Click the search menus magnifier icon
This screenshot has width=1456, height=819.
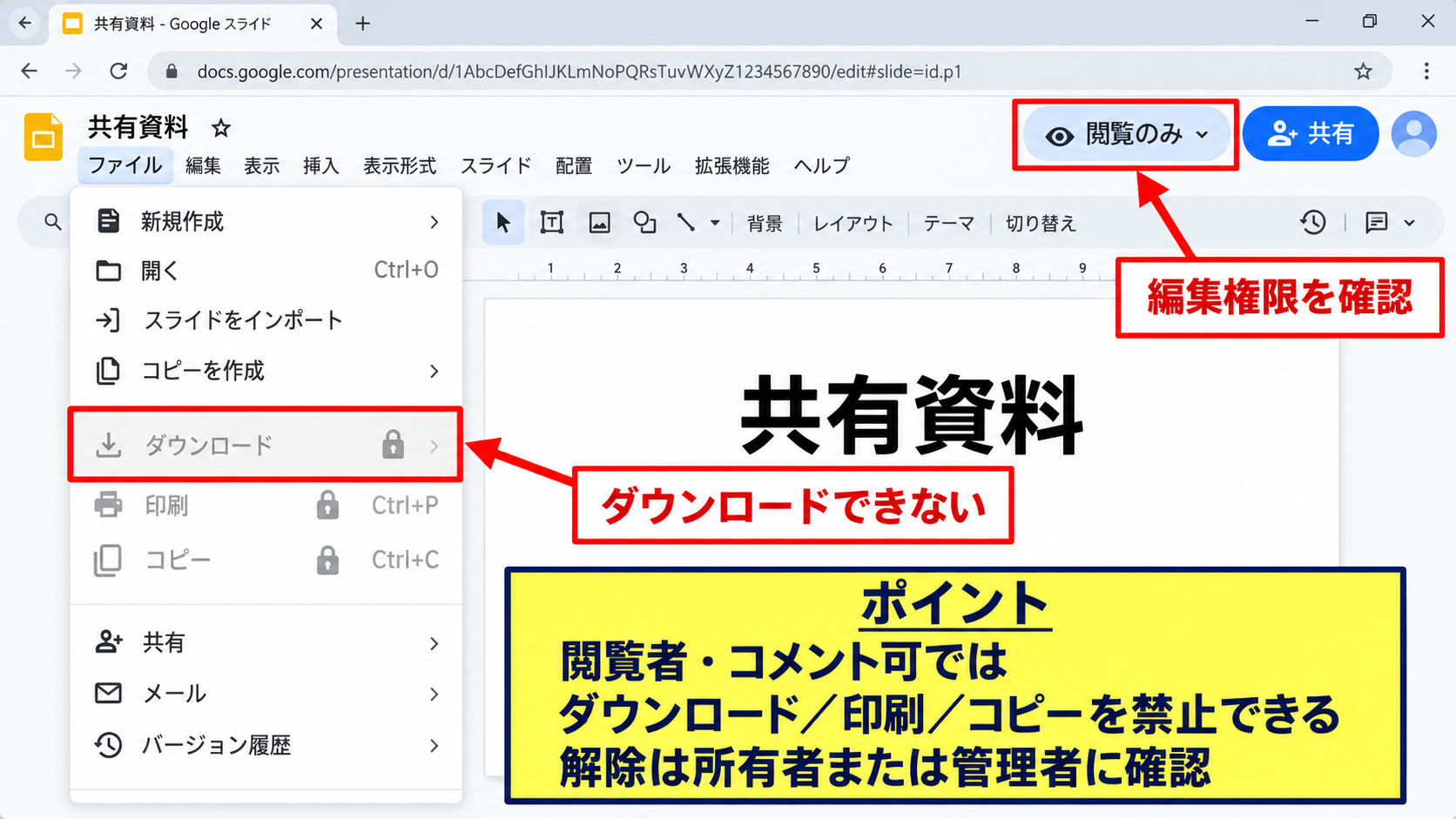click(53, 223)
